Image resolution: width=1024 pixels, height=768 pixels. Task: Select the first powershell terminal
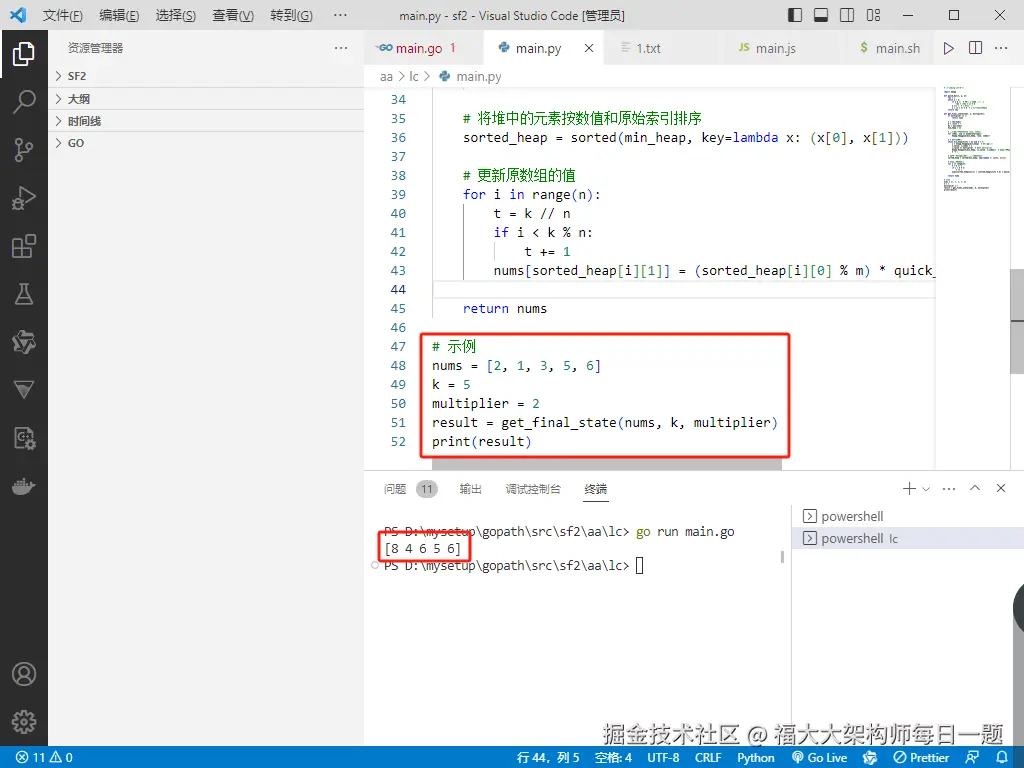click(908, 516)
